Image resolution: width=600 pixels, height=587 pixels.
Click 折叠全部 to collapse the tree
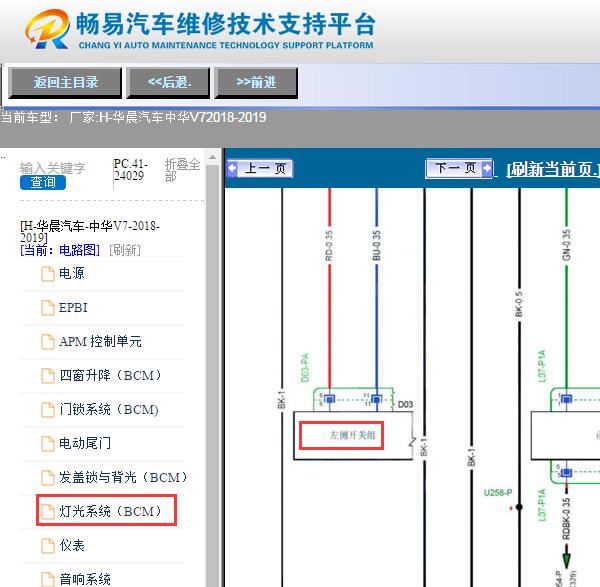(x=182, y=170)
